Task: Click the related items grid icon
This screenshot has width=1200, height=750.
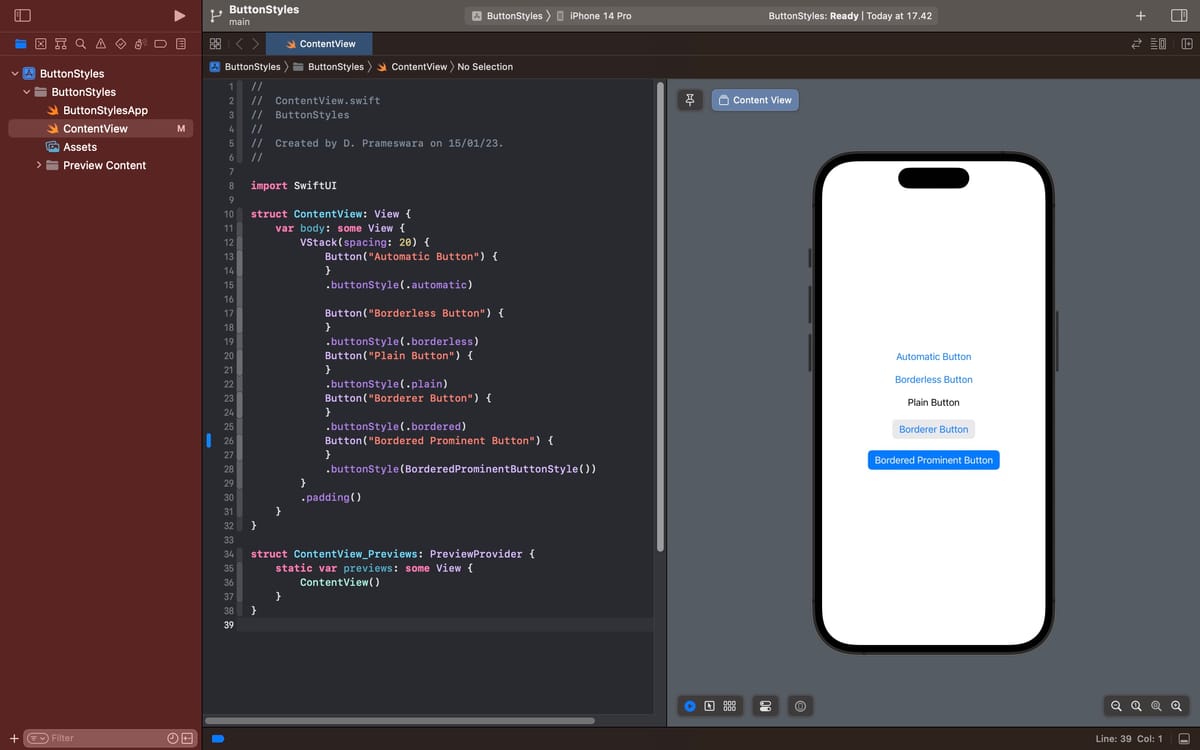Action: (x=215, y=44)
